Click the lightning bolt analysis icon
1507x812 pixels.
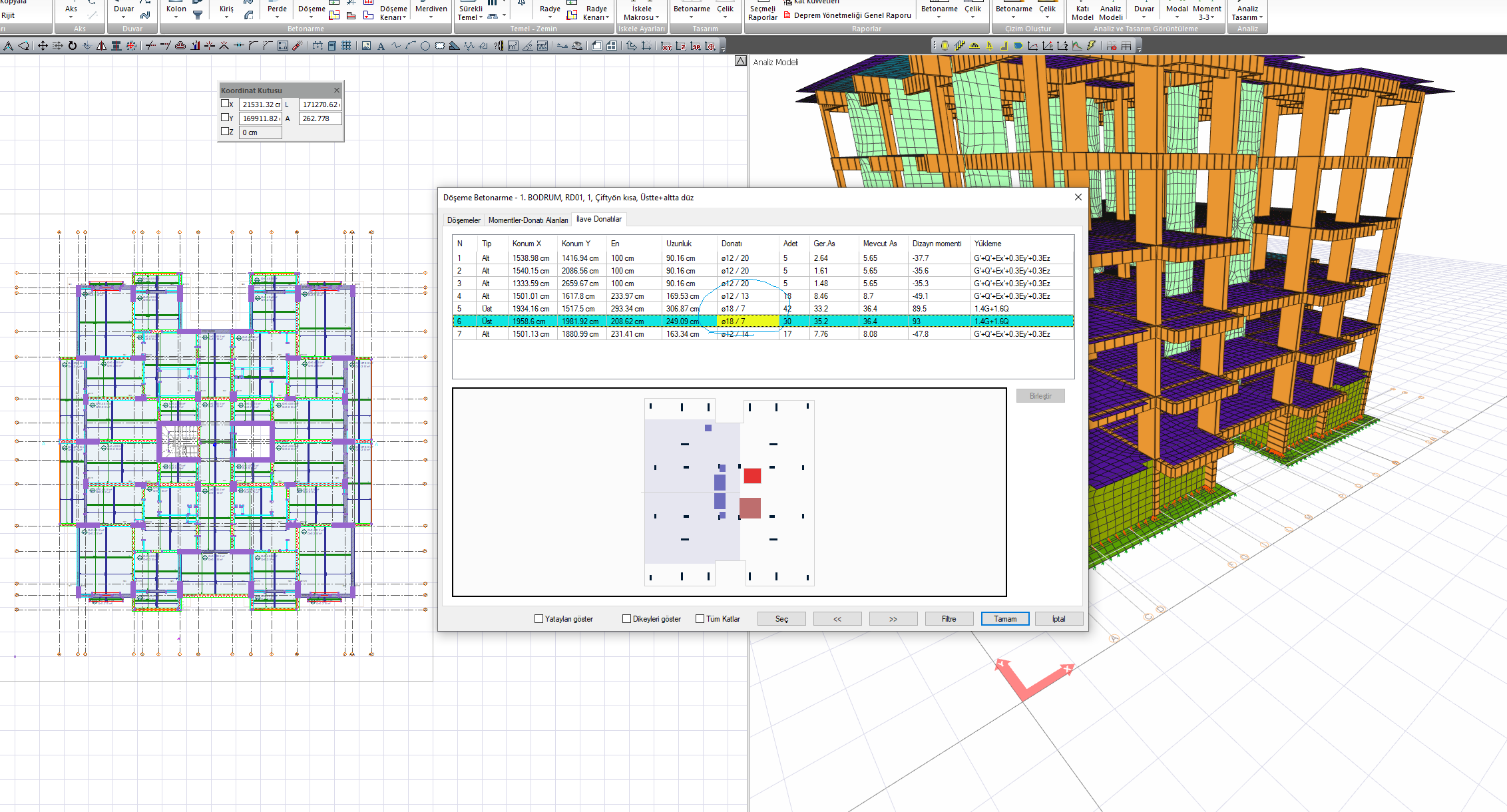pos(1091,46)
